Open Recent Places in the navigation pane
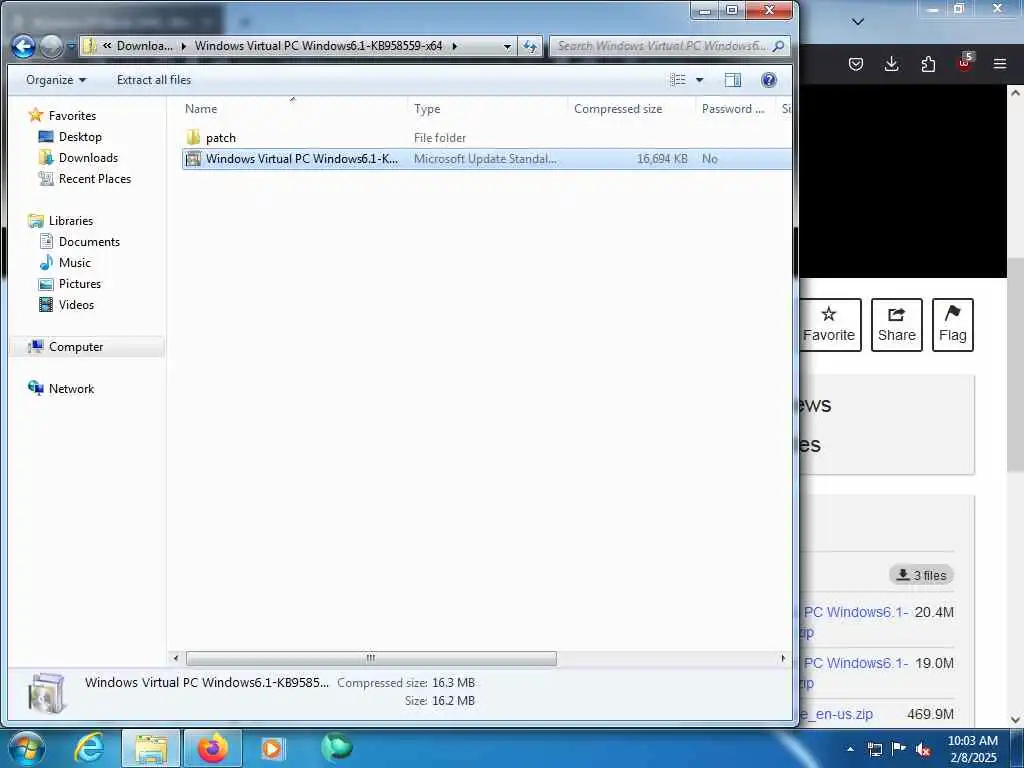This screenshot has height=768, width=1024. tap(85, 178)
